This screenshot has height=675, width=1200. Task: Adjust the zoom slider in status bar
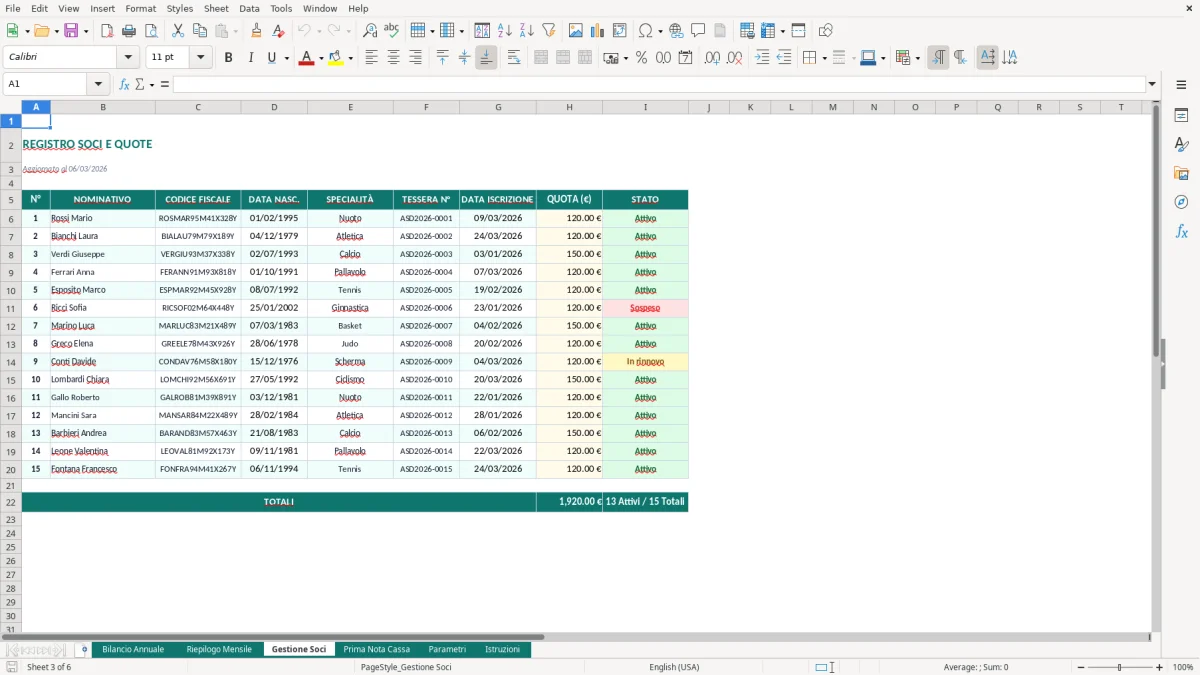[x=1119, y=667]
